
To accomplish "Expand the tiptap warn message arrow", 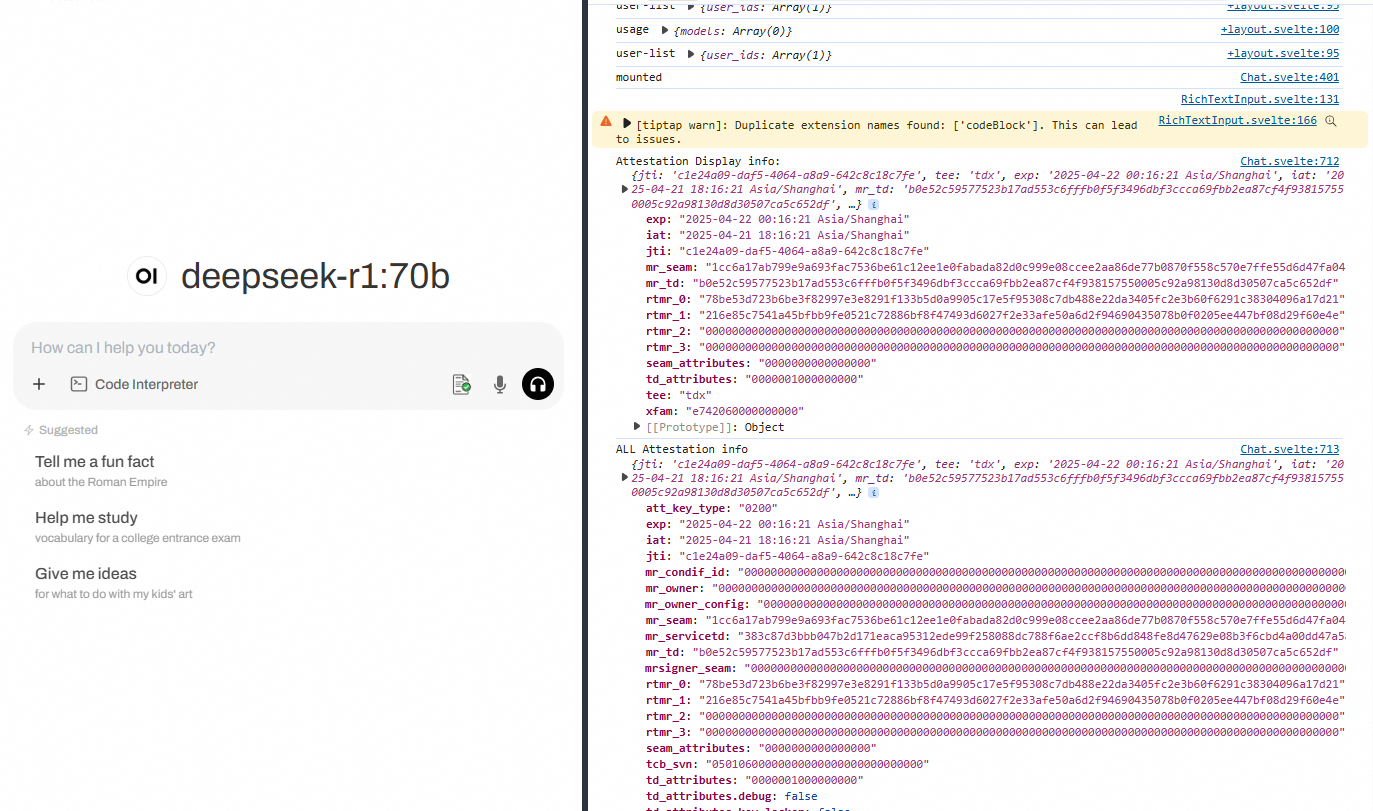I will (x=627, y=124).
